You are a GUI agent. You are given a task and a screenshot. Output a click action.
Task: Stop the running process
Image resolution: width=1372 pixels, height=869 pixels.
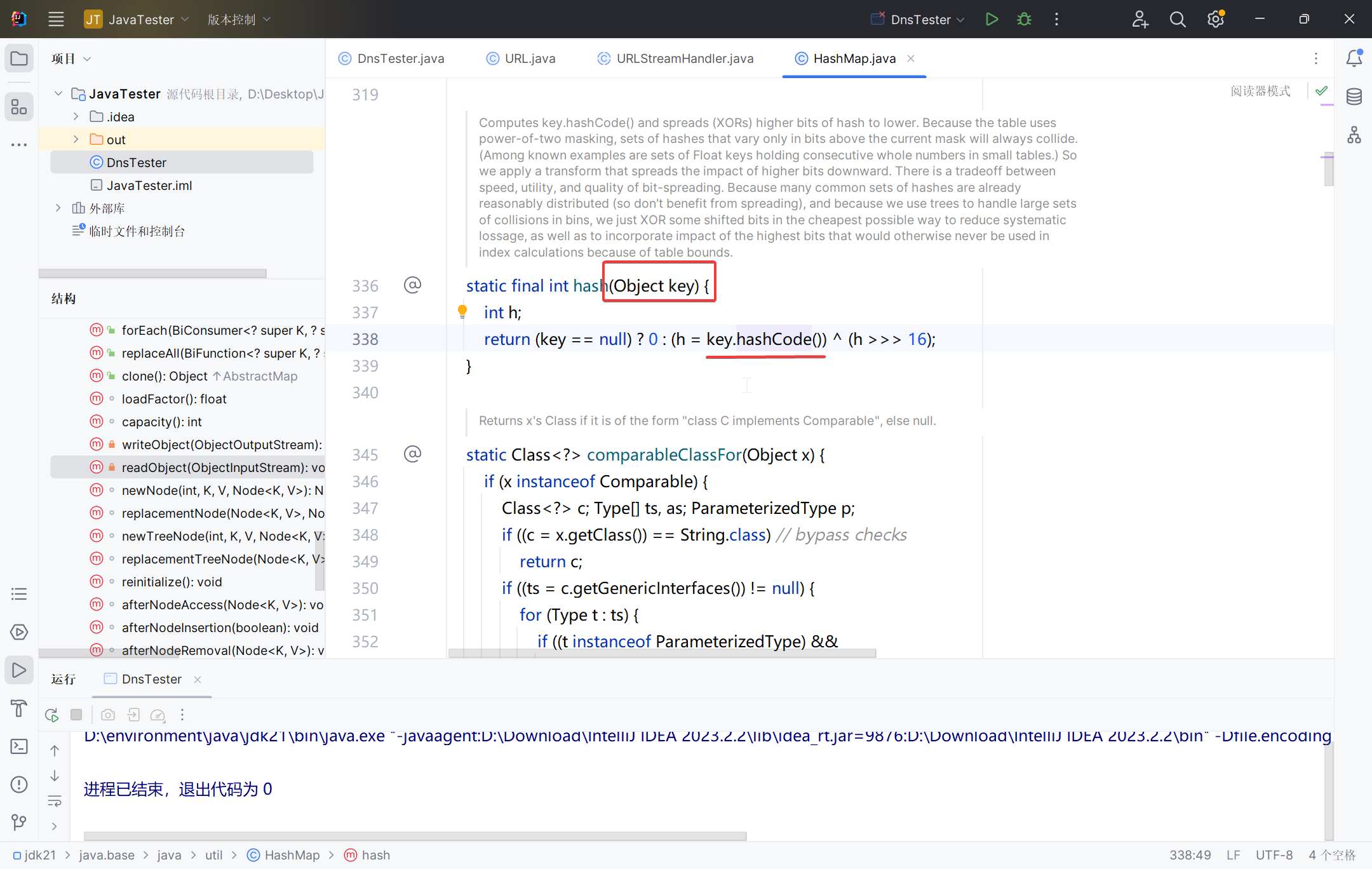tap(76, 715)
